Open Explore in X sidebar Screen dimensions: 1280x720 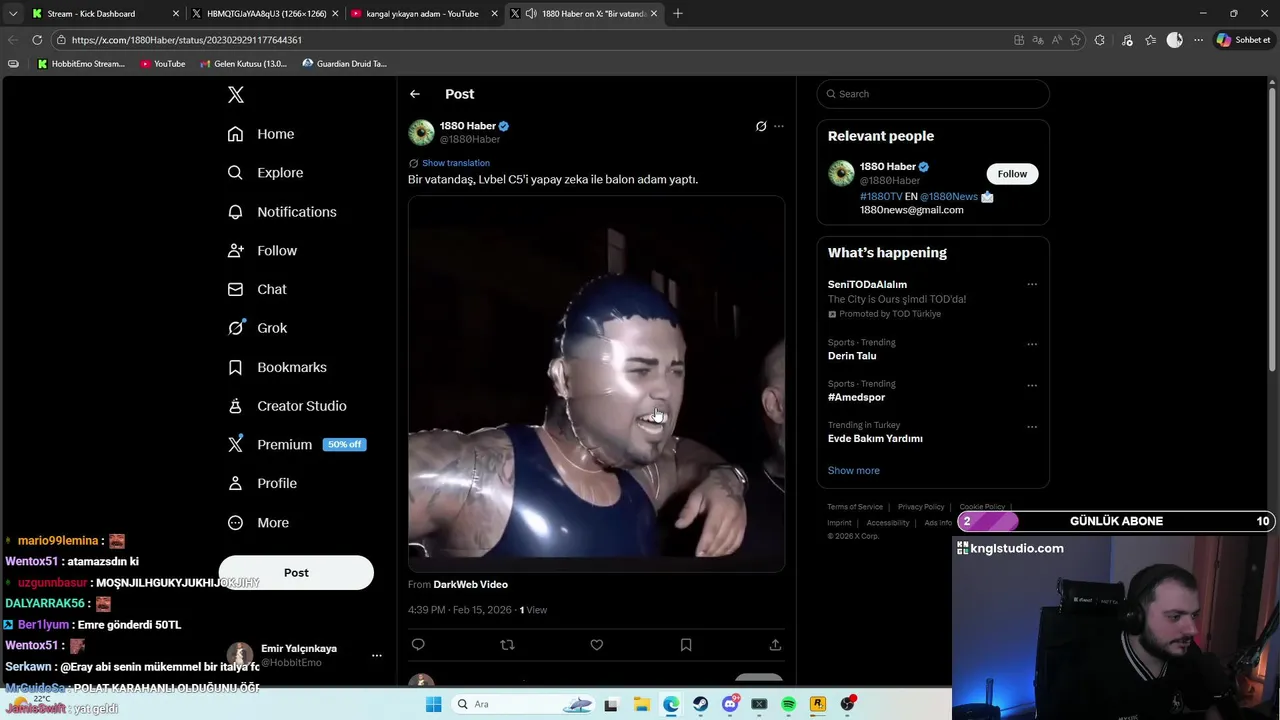(x=265, y=173)
